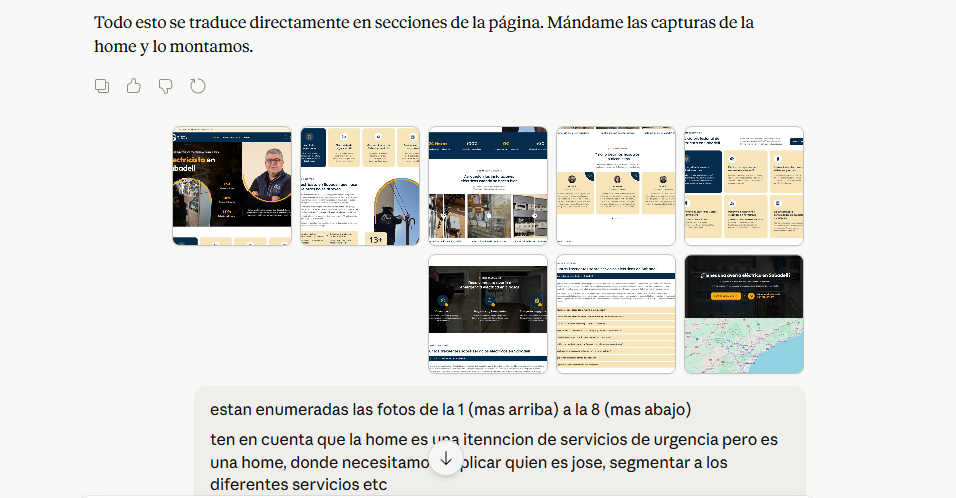Open thumbnail with beige service cards grid
Image resolution: width=956 pixels, height=498 pixels.
point(744,186)
